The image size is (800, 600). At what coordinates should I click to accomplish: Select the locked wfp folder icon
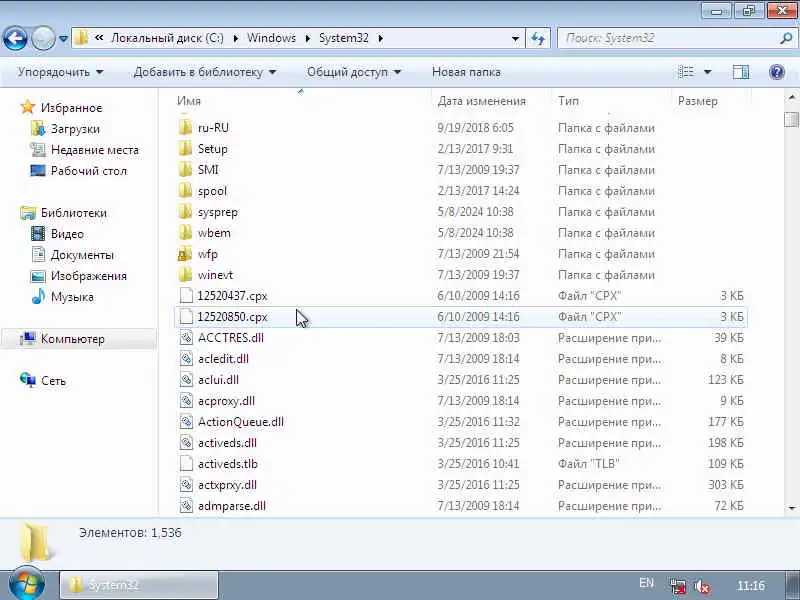coord(185,254)
